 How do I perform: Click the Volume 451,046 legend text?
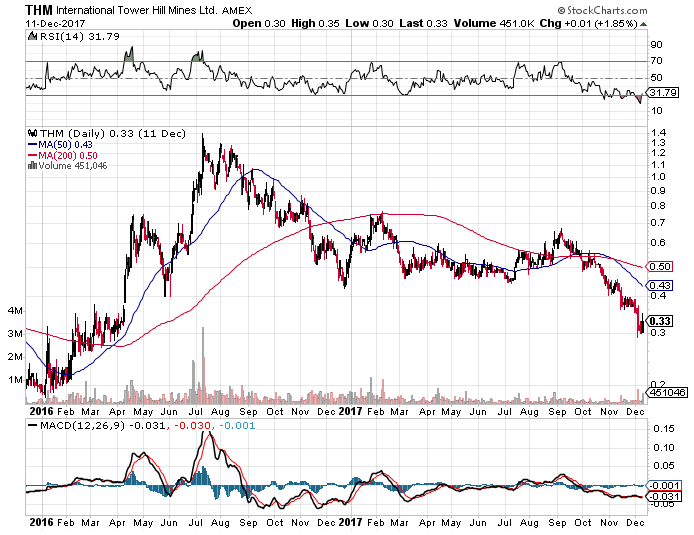click(73, 166)
